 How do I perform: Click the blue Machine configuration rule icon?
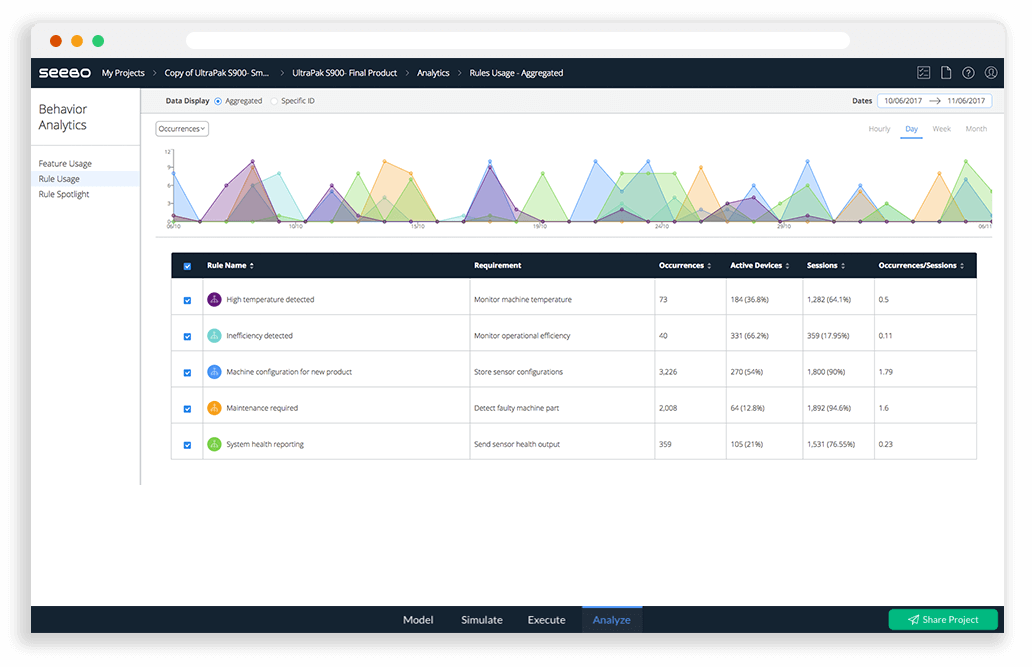[x=214, y=372]
